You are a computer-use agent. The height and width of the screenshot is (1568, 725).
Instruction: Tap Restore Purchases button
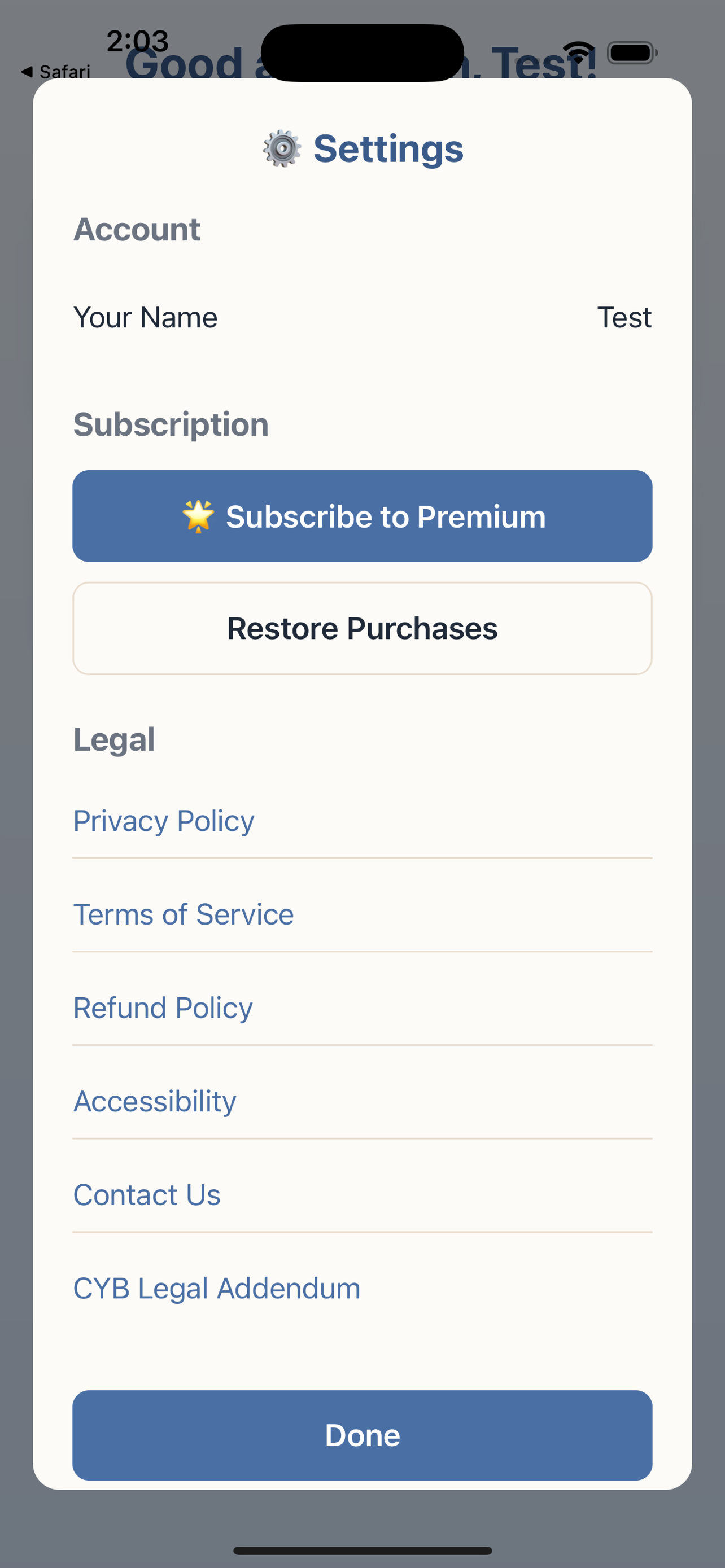(362, 628)
